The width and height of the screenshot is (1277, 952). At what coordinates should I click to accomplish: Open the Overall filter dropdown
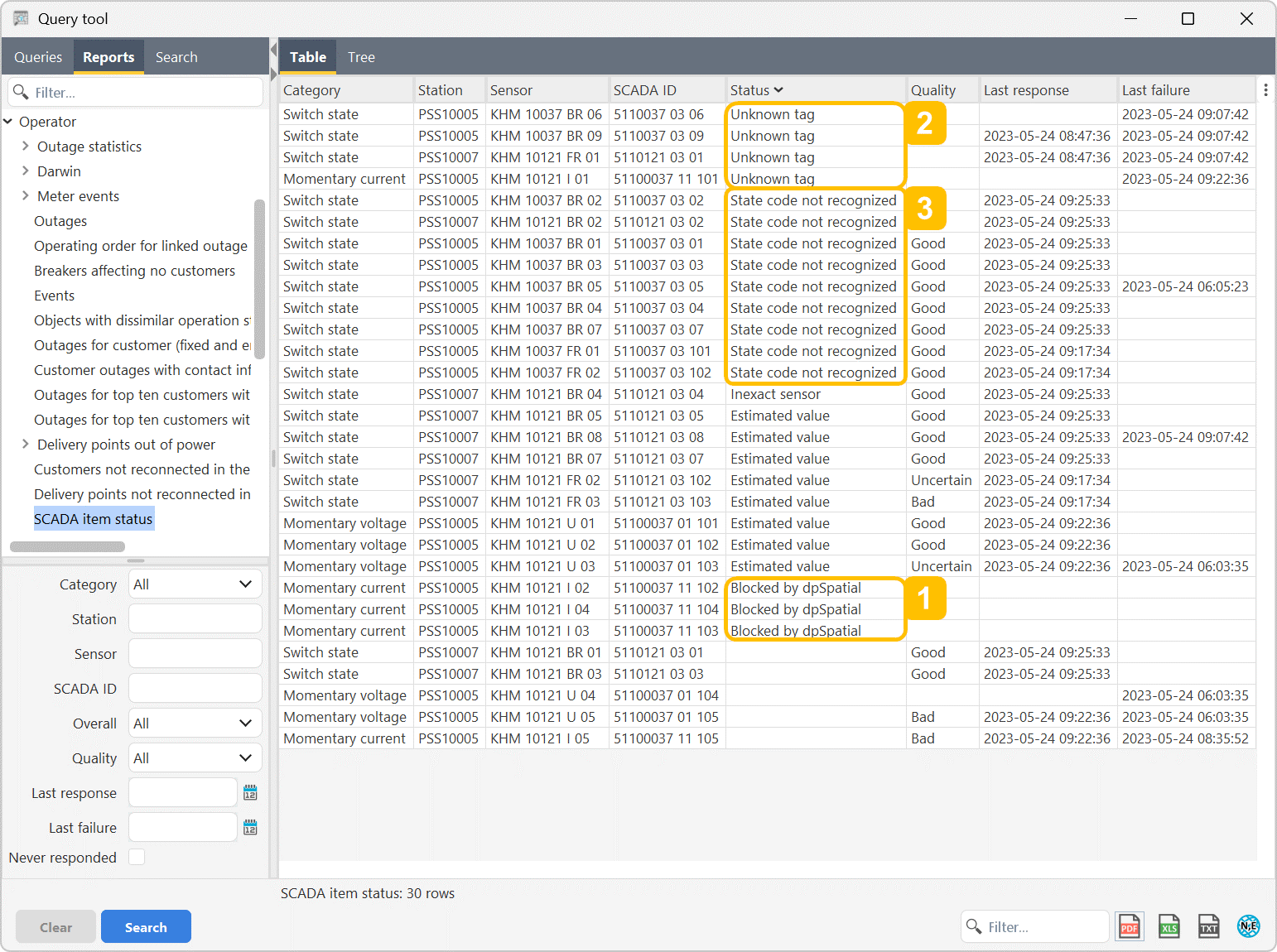click(195, 724)
